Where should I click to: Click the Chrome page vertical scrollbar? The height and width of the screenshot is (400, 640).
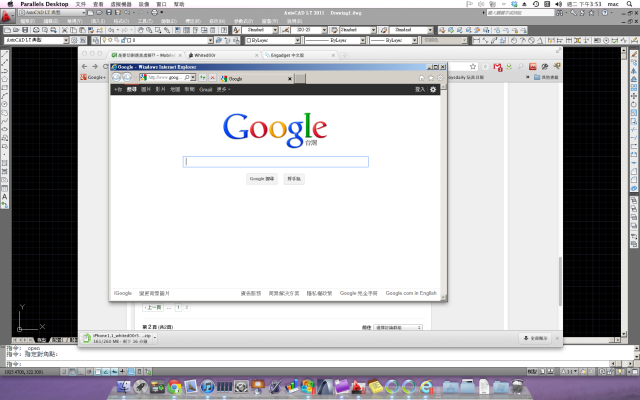click(x=560, y=282)
